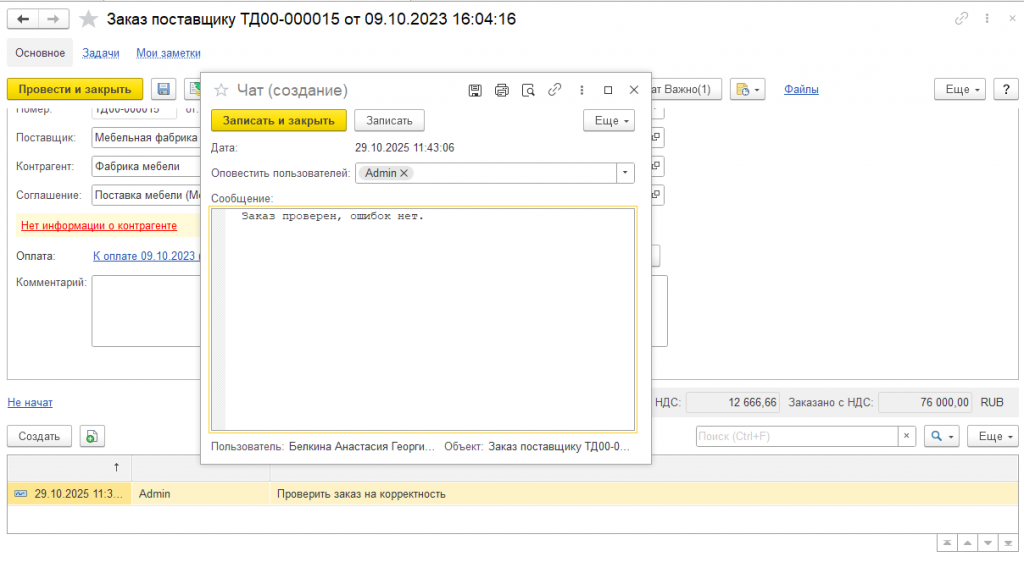Image resolution: width=1024 pixels, height=562 pixels.
Task: Click the Важно(1) chat button
Action: click(x=686, y=89)
